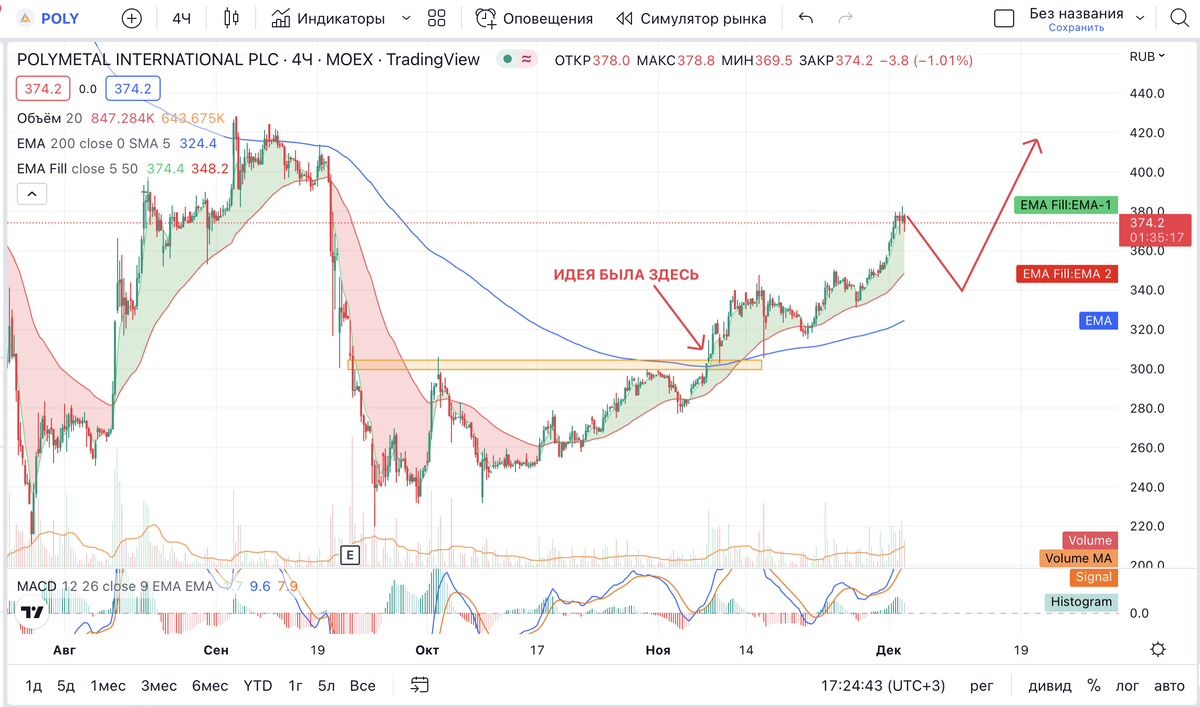Select the EMA Fill:EMA-1 price label

[x=1066, y=205]
